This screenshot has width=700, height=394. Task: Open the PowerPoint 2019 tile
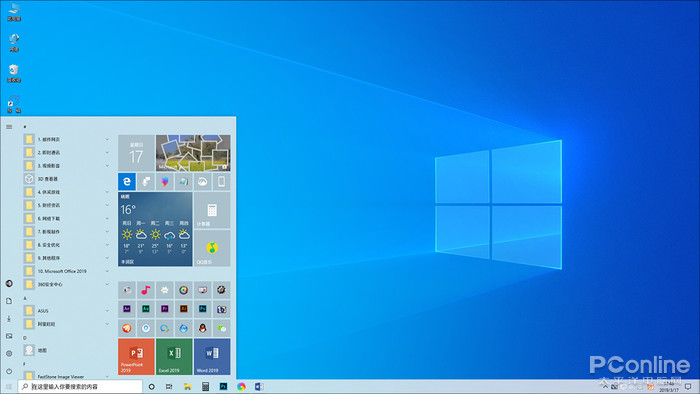136,356
